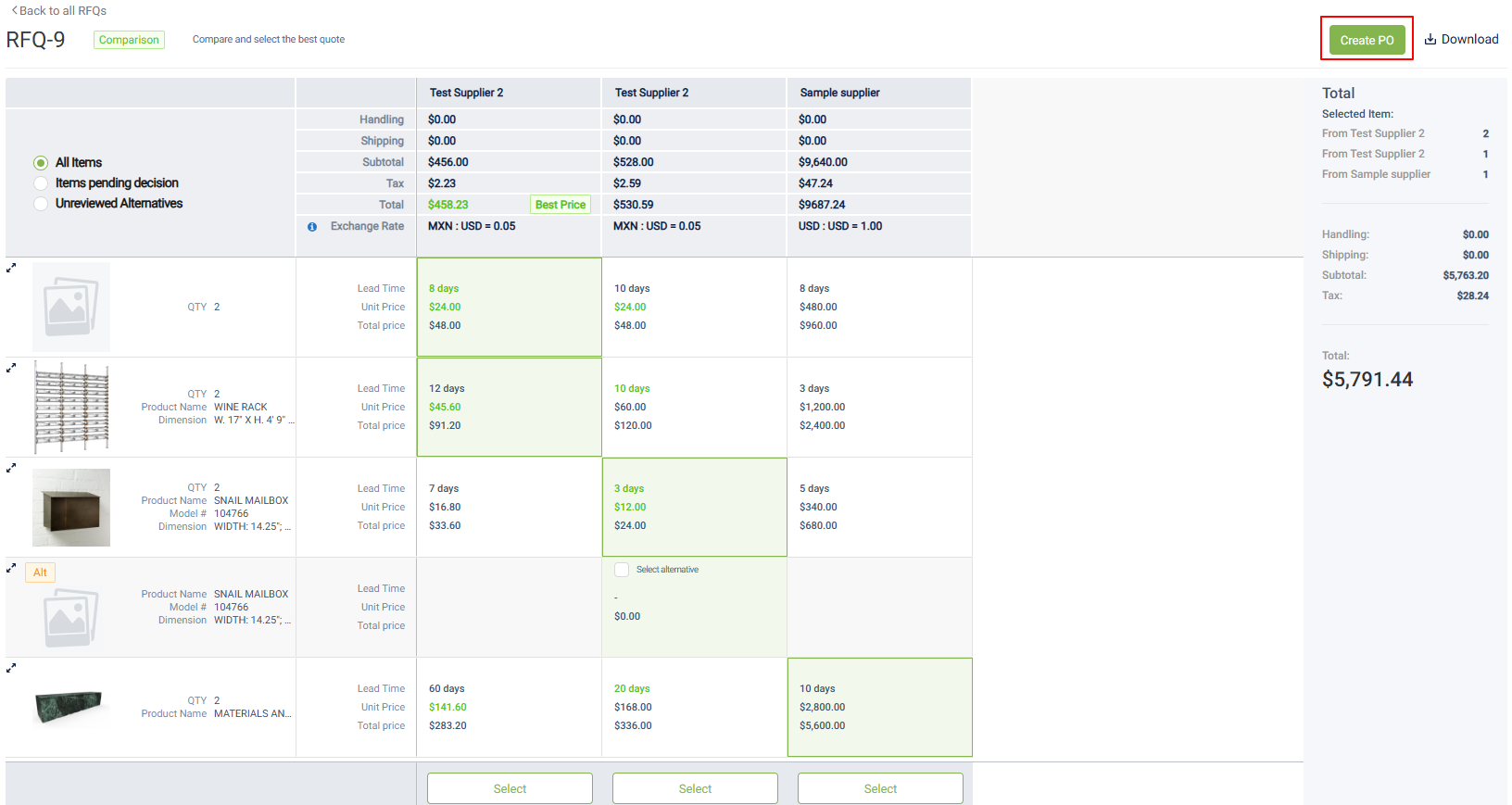The image size is (1512, 805).
Task: Select the All Items radio option
Action: [41, 163]
